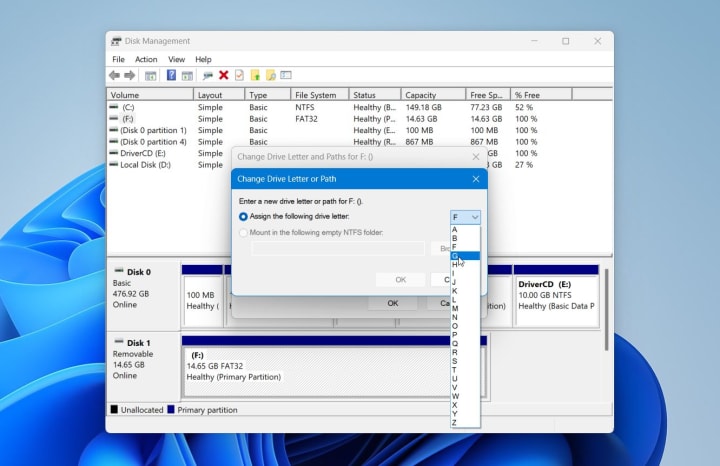This screenshot has width=720, height=466.
Task: Click the Disk Management title bar app icon
Action: [116, 41]
